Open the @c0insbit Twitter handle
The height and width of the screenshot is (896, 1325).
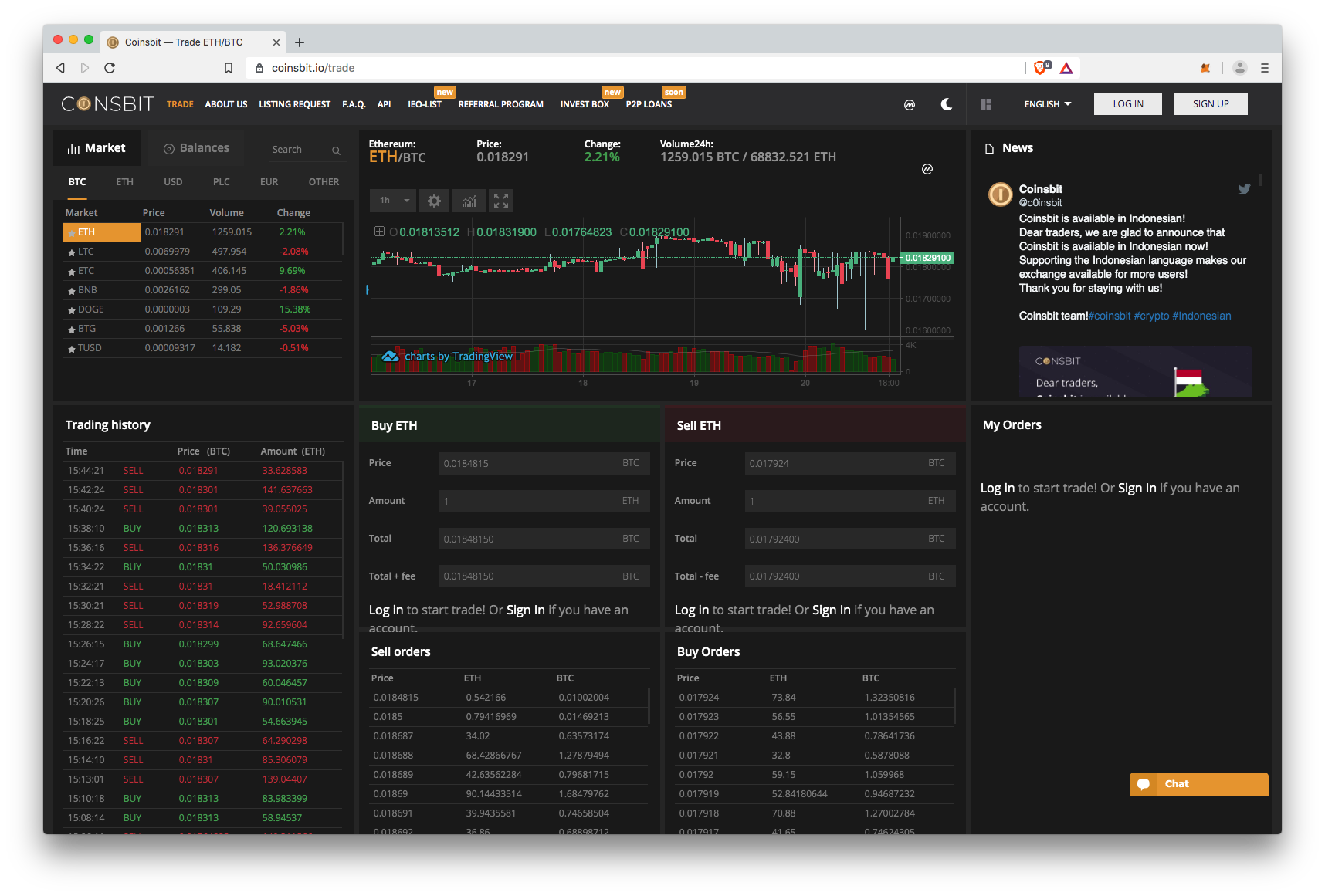click(1040, 203)
